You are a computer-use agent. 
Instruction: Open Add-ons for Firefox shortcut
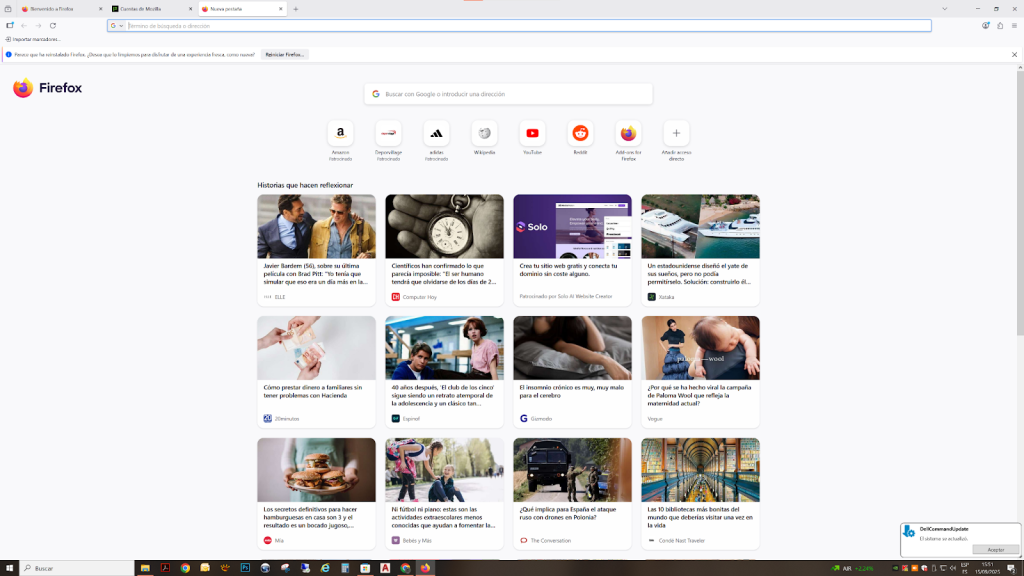tap(628, 133)
